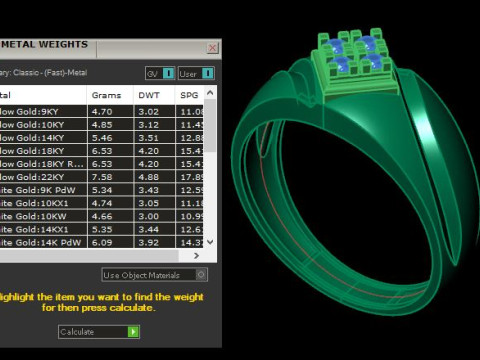The width and height of the screenshot is (480, 360).
Task: Select the Yellow Gold:9KY row
Action: pos(102,112)
